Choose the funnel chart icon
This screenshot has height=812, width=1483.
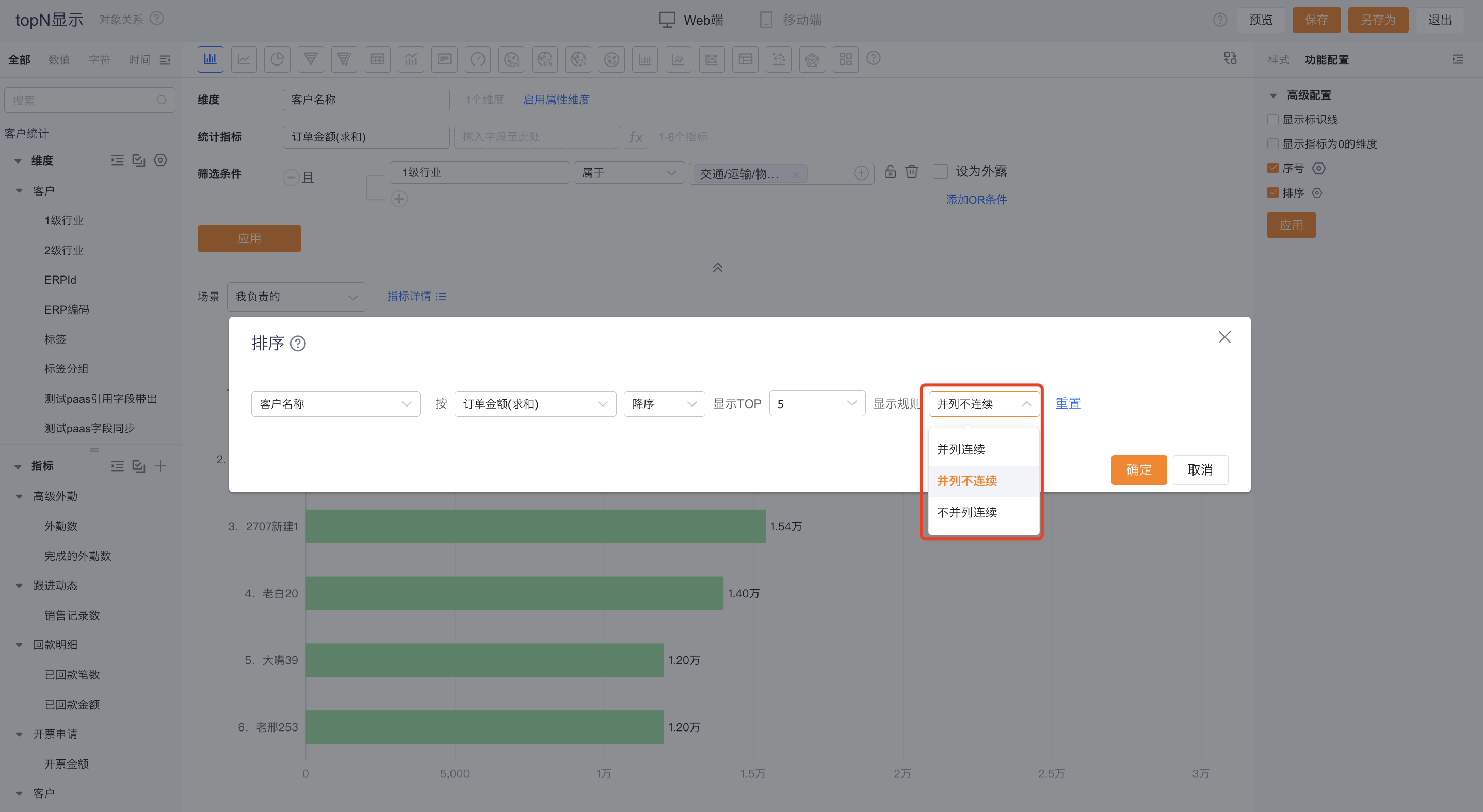point(311,59)
